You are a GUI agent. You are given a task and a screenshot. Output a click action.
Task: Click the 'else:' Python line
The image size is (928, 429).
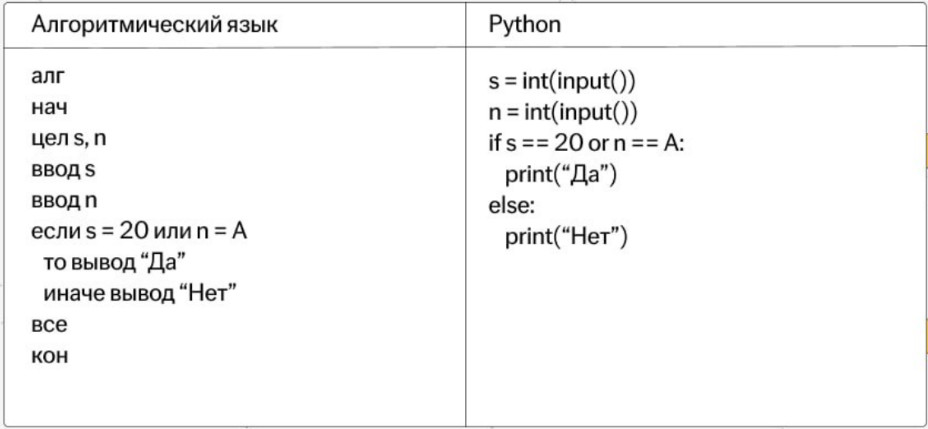point(511,206)
